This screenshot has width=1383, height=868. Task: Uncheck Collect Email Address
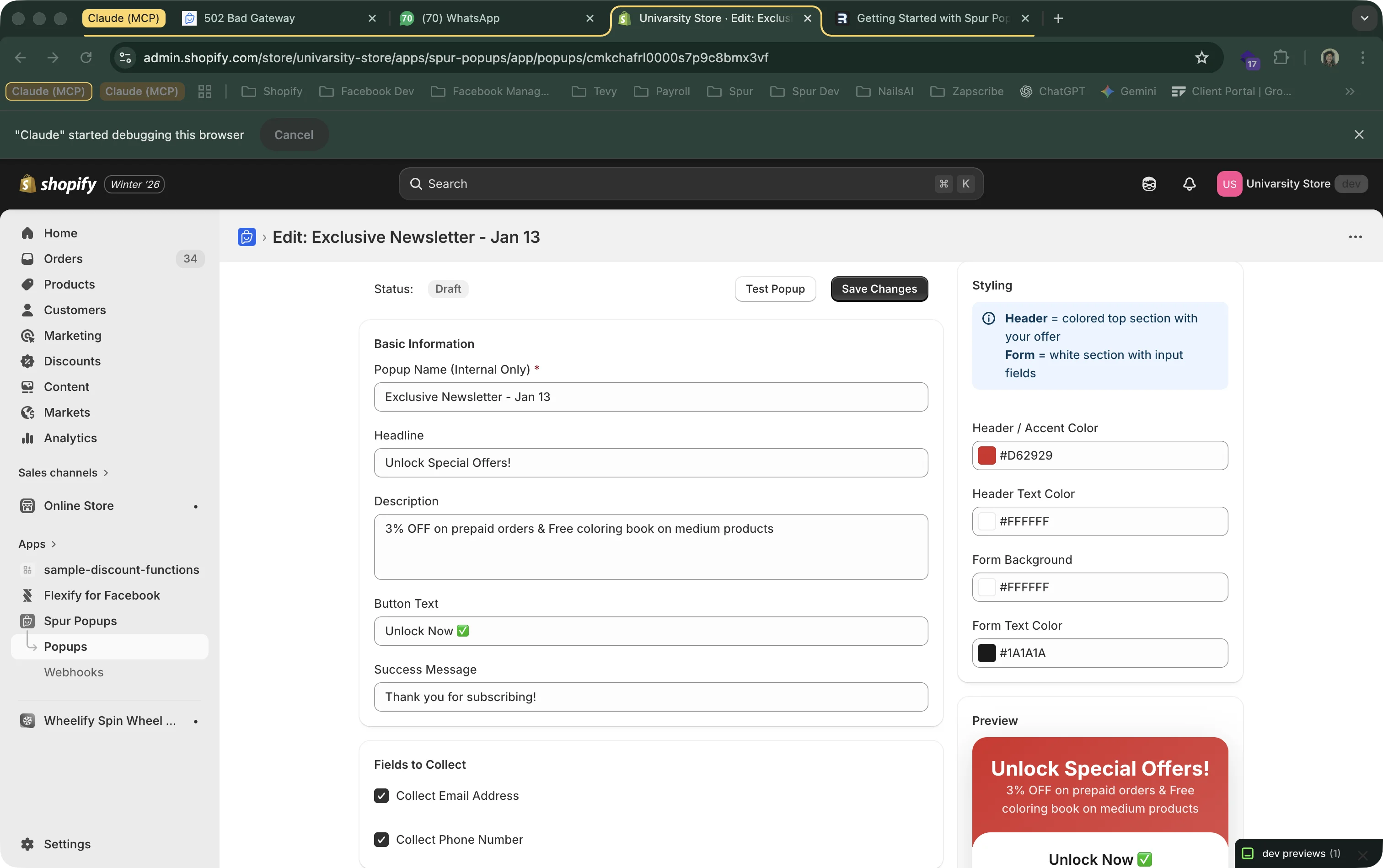tap(381, 795)
